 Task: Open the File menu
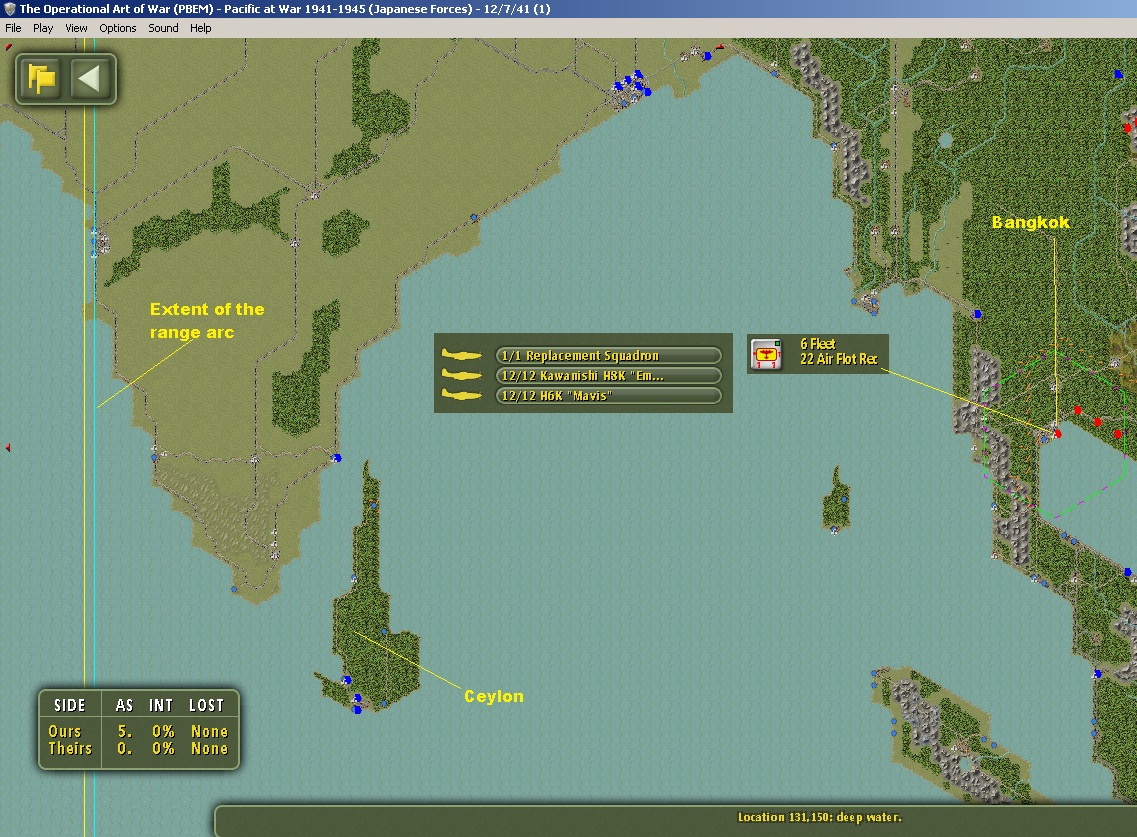[13, 28]
